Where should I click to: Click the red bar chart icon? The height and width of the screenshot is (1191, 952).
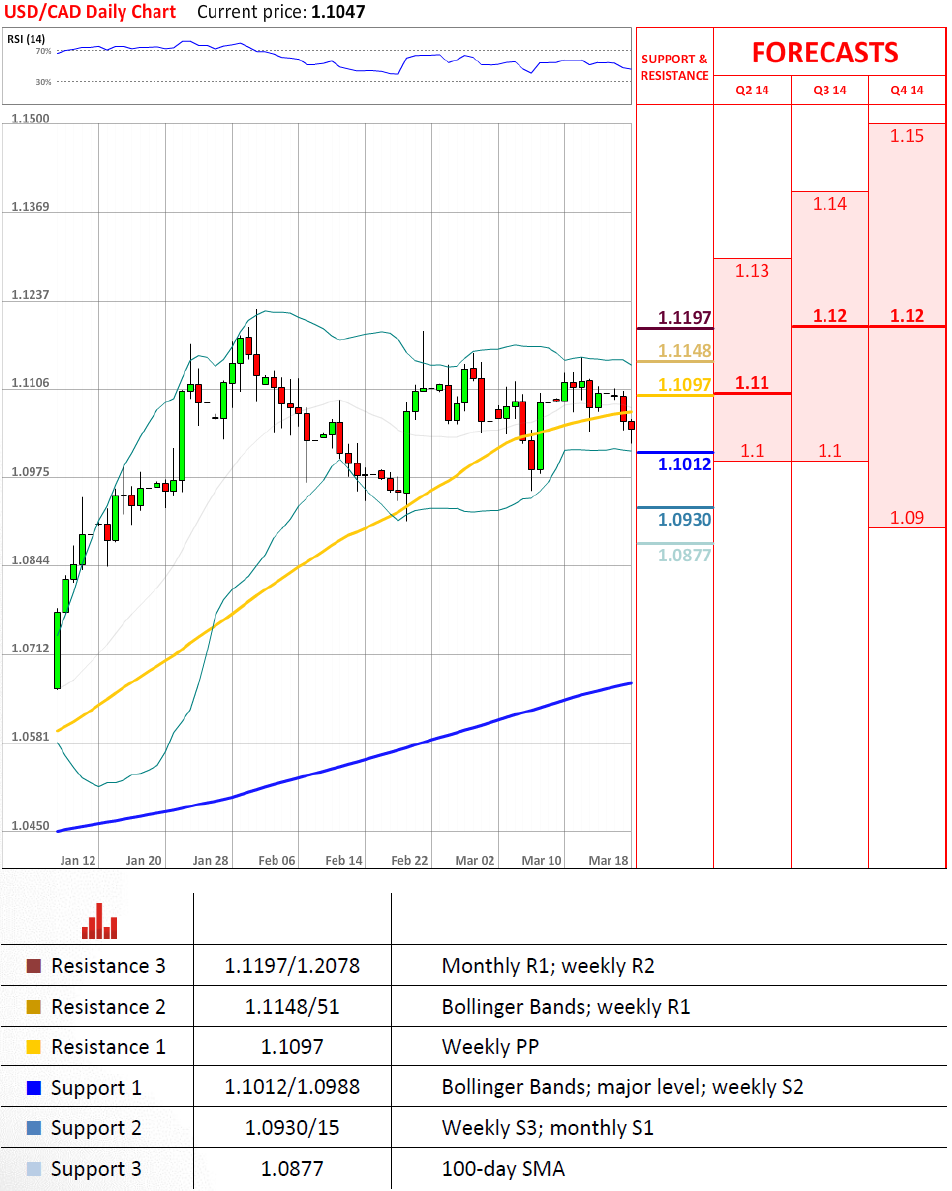coord(100,921)
